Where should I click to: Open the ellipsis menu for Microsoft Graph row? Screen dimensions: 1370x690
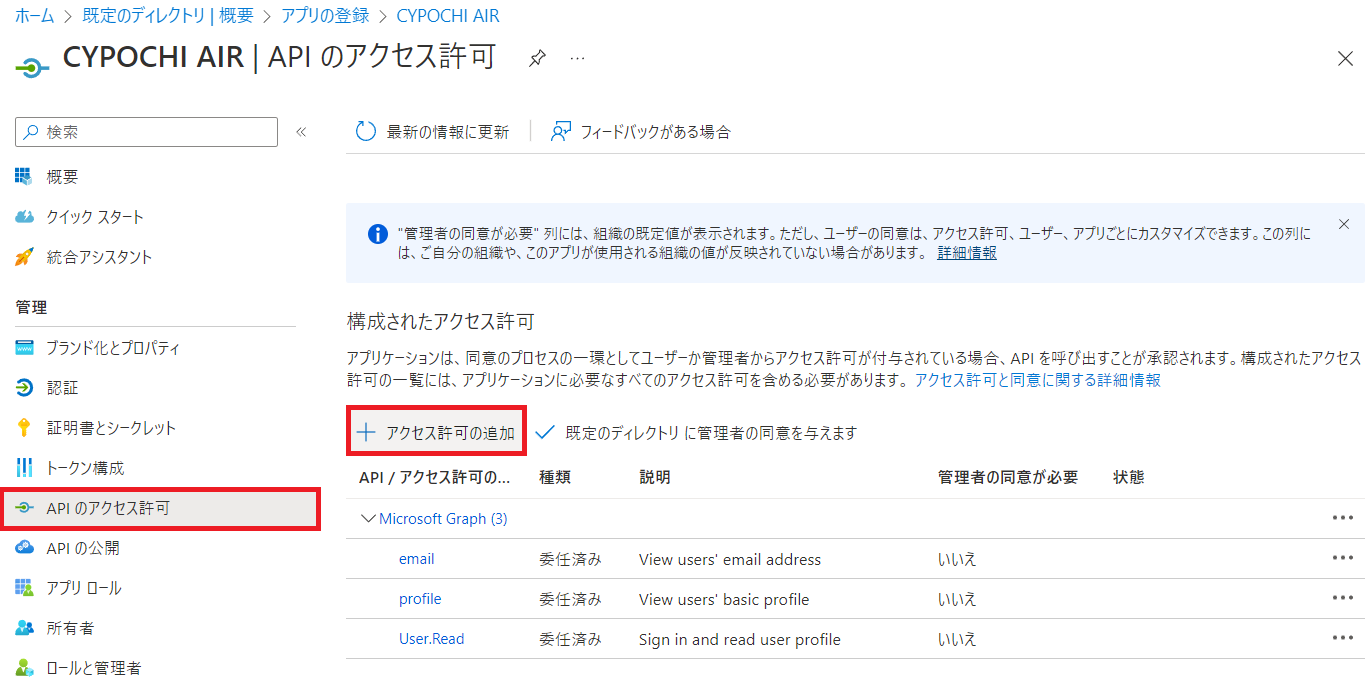1343,518
